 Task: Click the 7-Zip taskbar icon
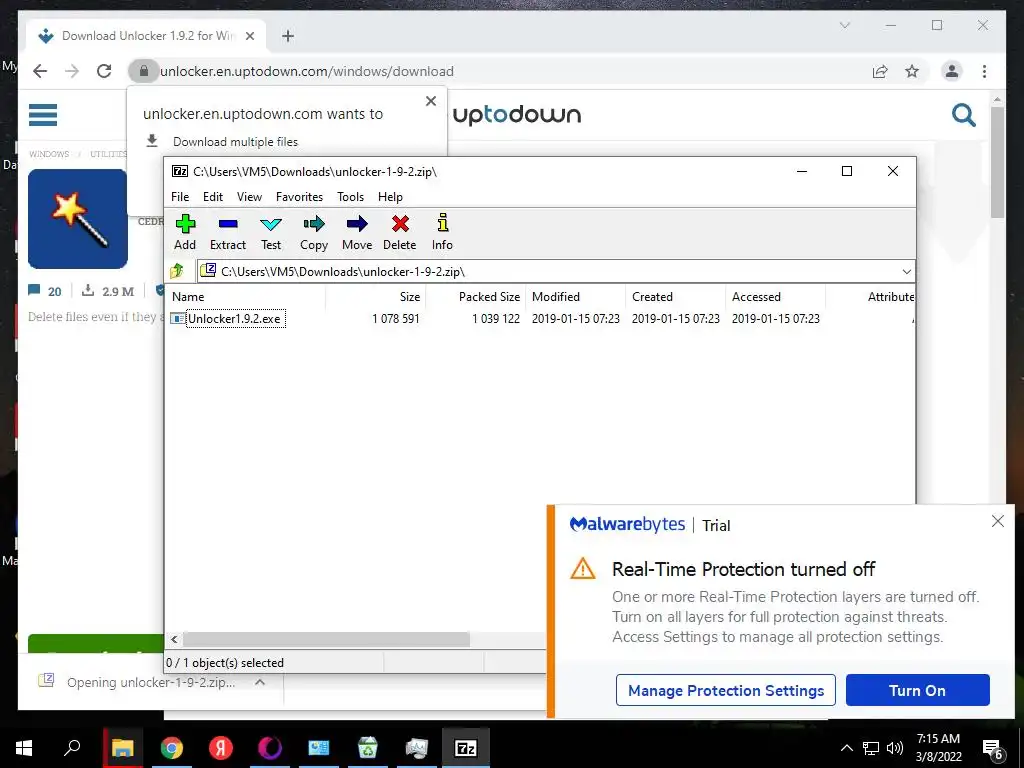[x=466, y=748]
